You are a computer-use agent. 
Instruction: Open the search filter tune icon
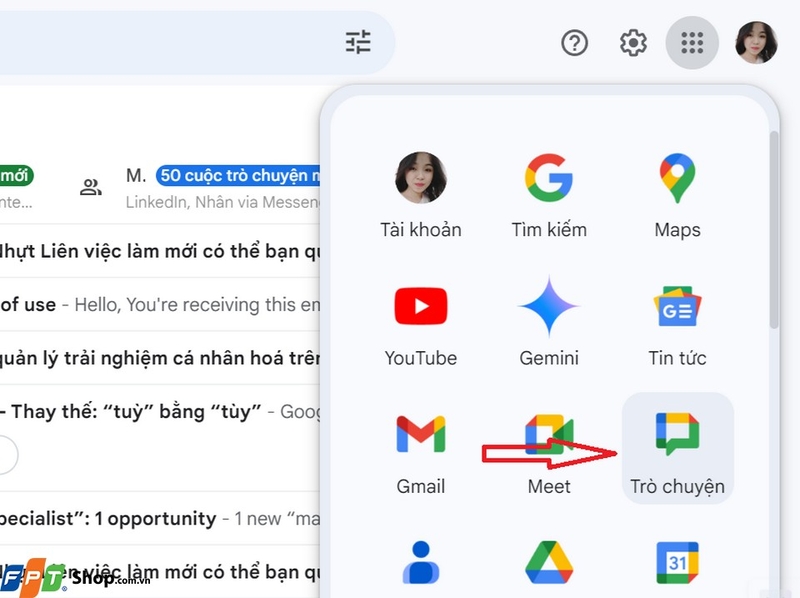click(x=359, y=42)
